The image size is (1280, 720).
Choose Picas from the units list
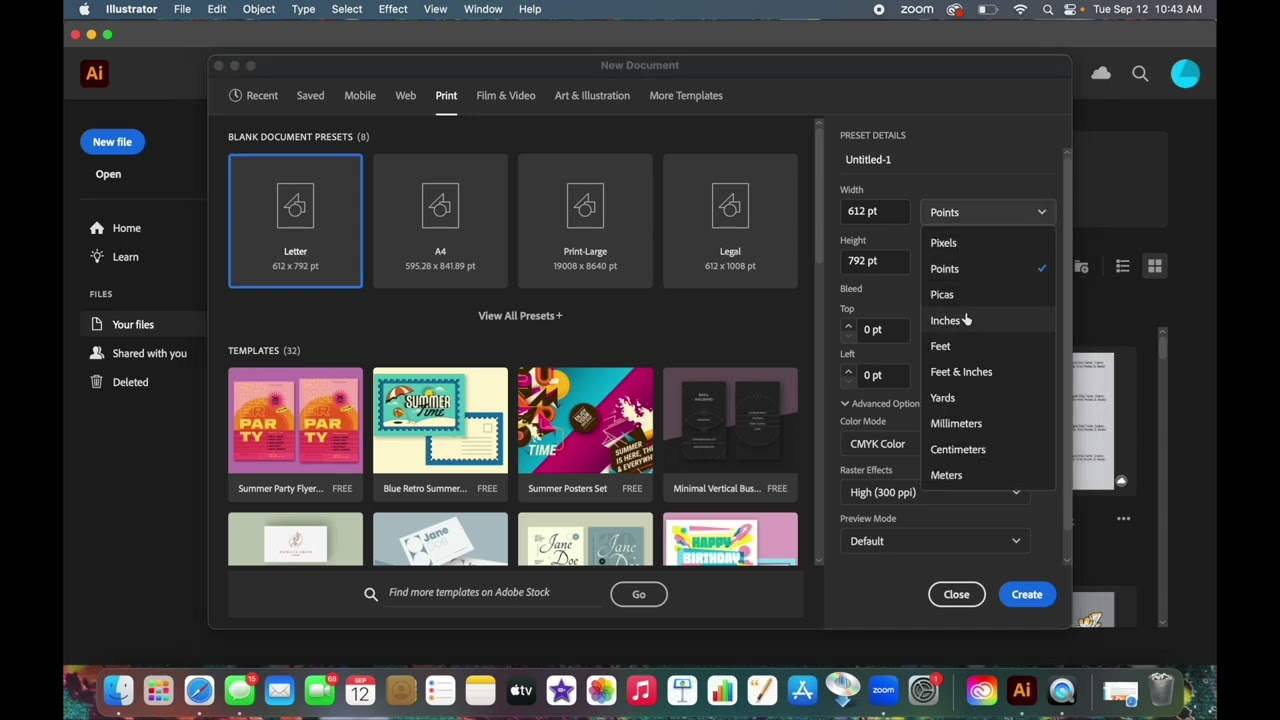pos(988,294)
